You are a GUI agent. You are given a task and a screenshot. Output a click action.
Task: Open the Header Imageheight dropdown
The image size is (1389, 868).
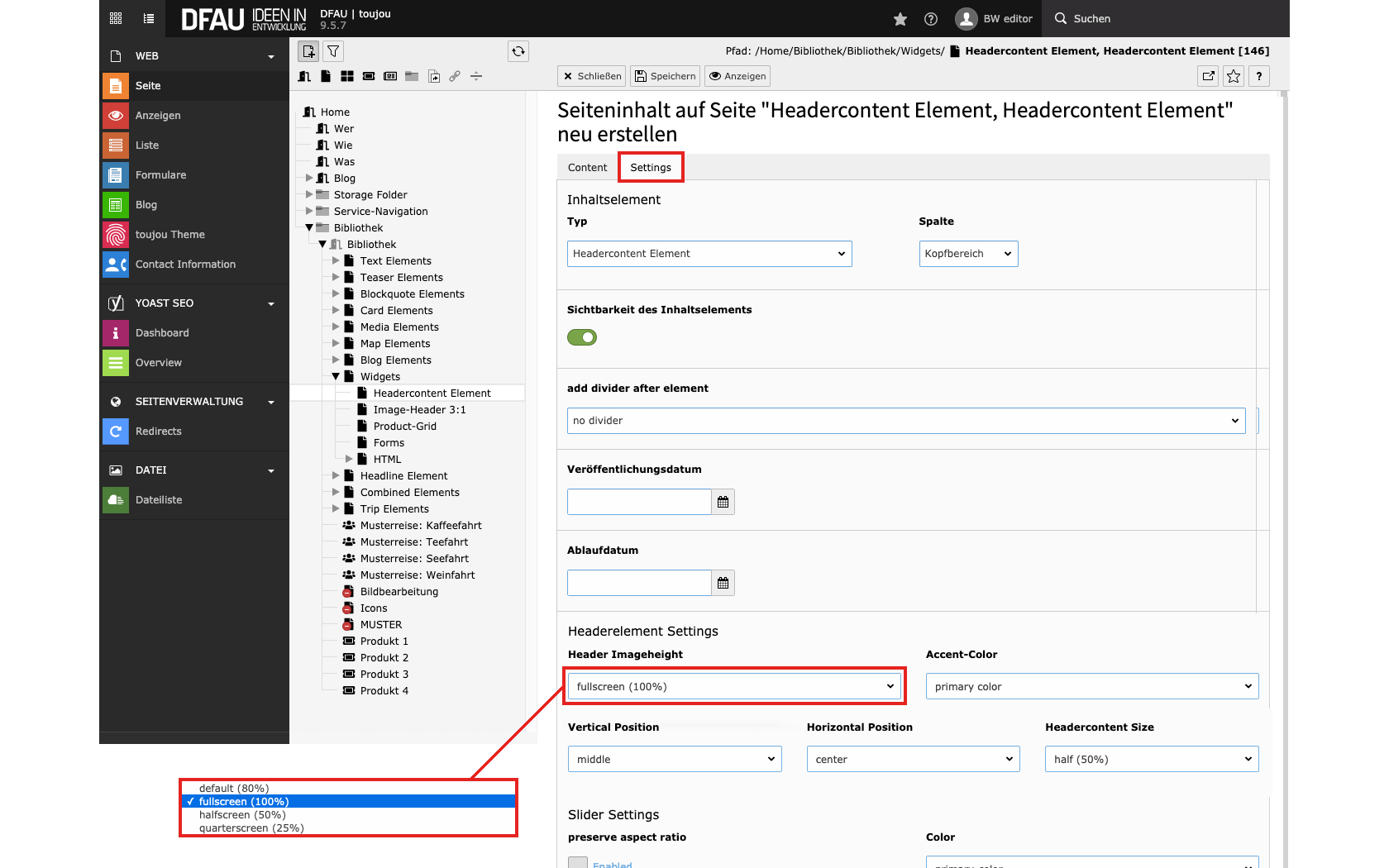[734, 686]
